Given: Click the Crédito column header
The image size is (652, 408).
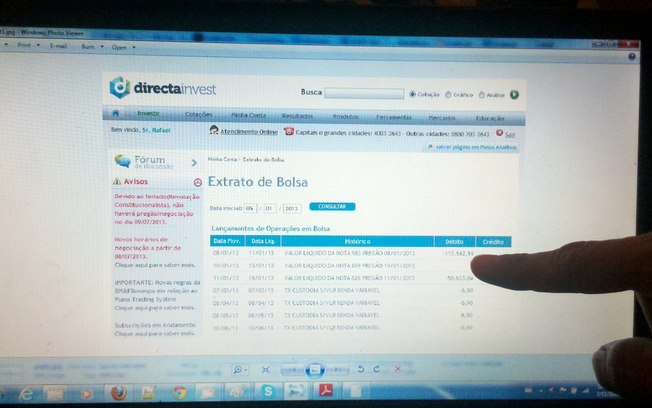Looking at the screenshot, I should (493, 242).
